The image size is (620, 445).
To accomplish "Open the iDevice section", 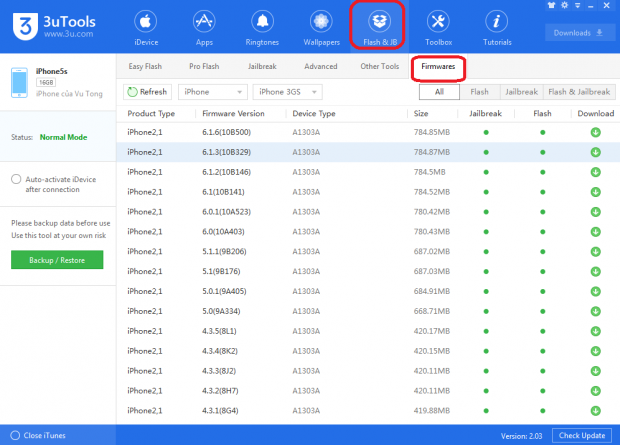I will (x=146, y=27).
